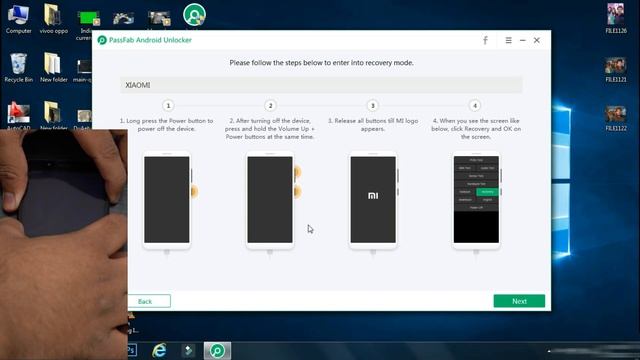
Task: Minimize the PassFab Android Unlocker window
Action: pos(522,40)
